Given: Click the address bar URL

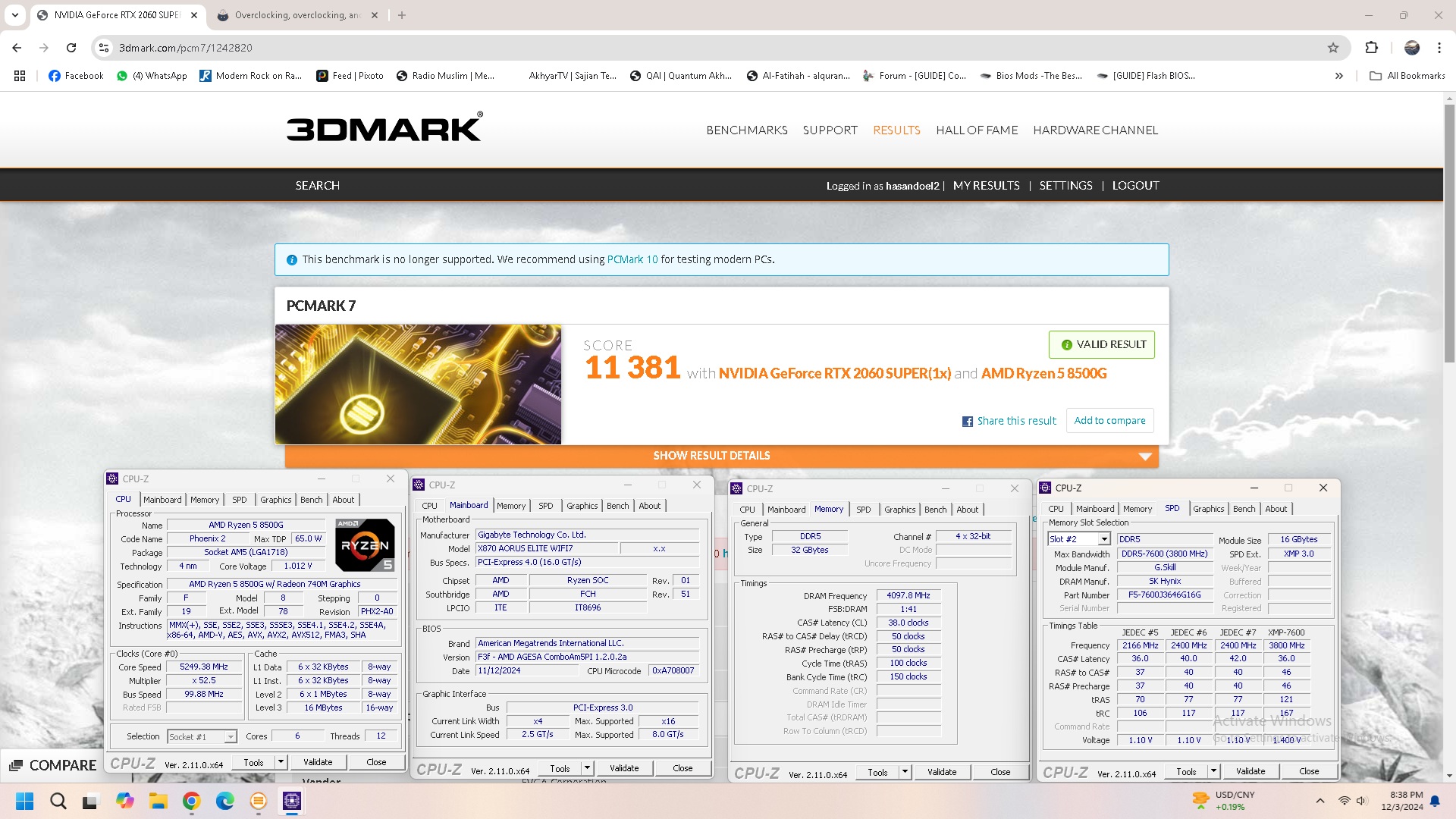Looking at the screenshot, I should 186,48.
